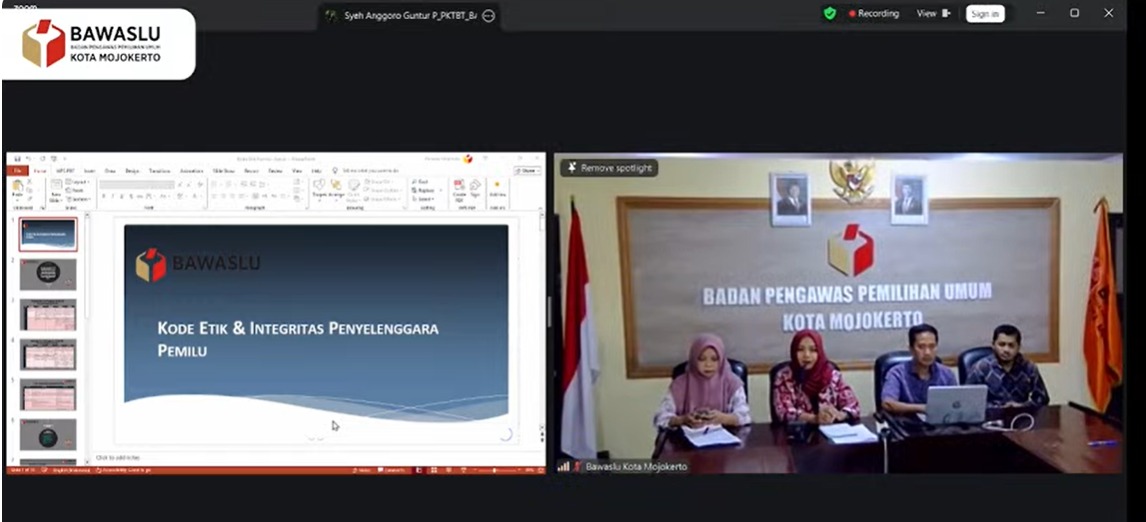The height and width of the screenshot is (522, 1146).
Task: Select slide 4 thumbnail
Action: [48, 354]
